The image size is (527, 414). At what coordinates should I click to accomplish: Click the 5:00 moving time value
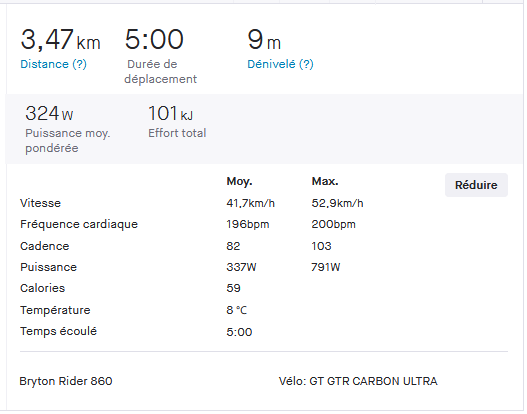tap(155, 40)
